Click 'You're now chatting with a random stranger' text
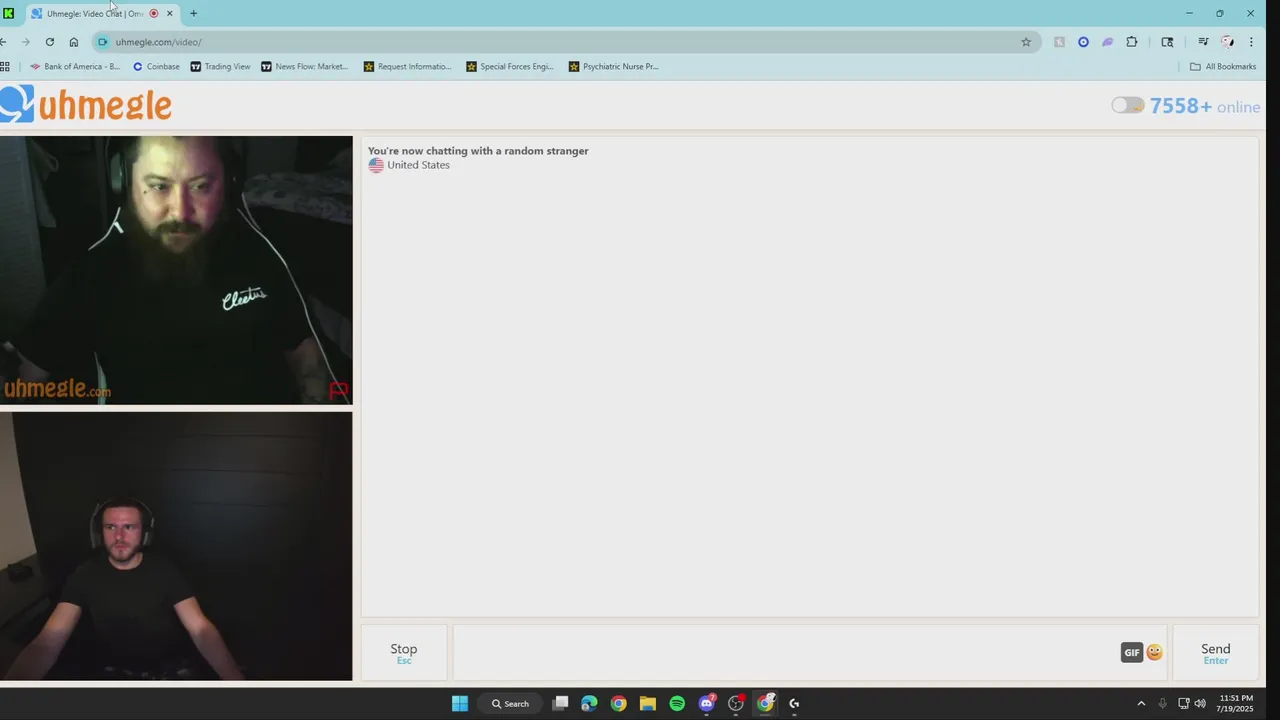The width and height of the screenshot is (1280, 720). click(478, 151)
